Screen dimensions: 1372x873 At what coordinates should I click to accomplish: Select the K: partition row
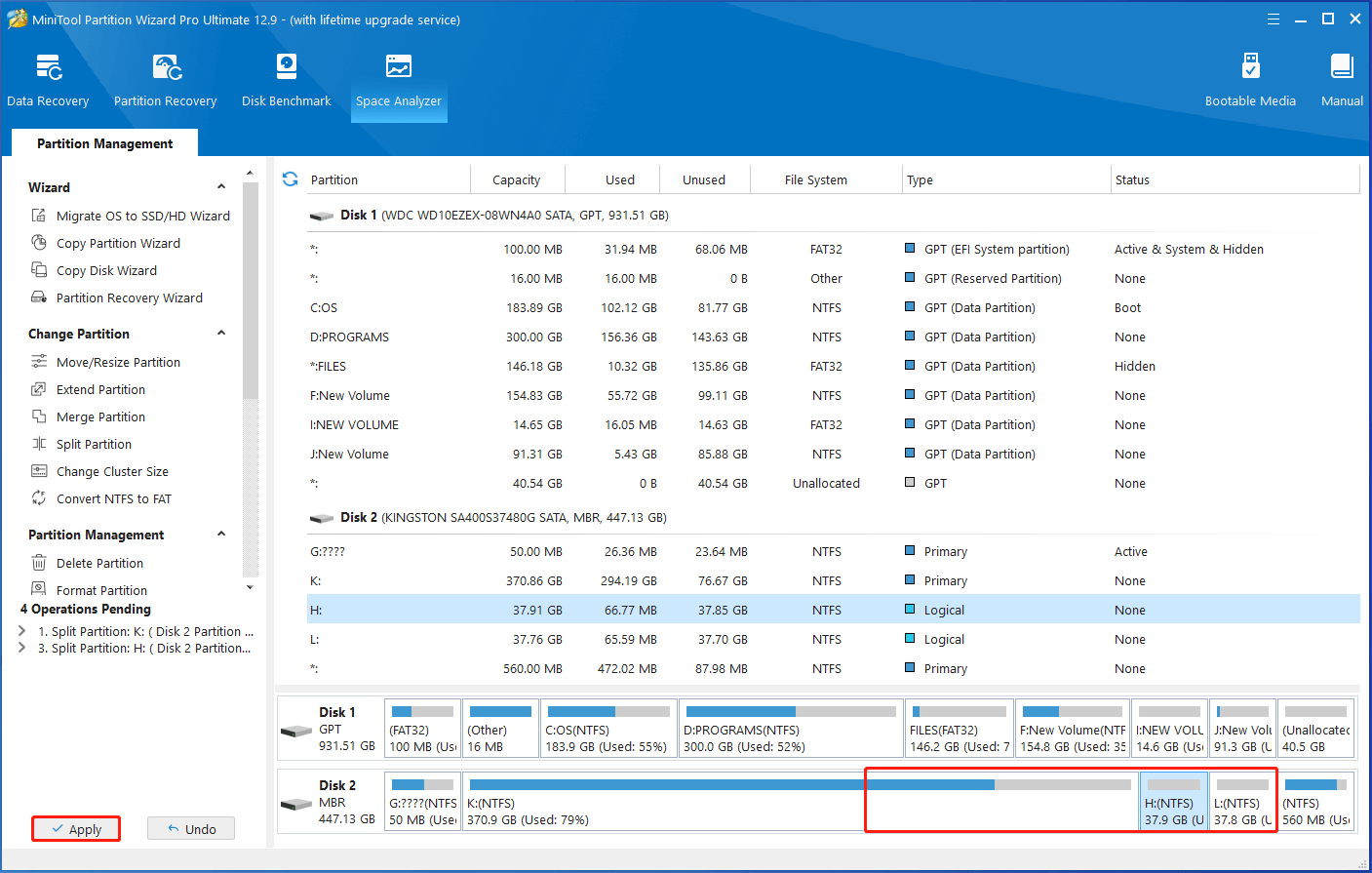[834, 580]
